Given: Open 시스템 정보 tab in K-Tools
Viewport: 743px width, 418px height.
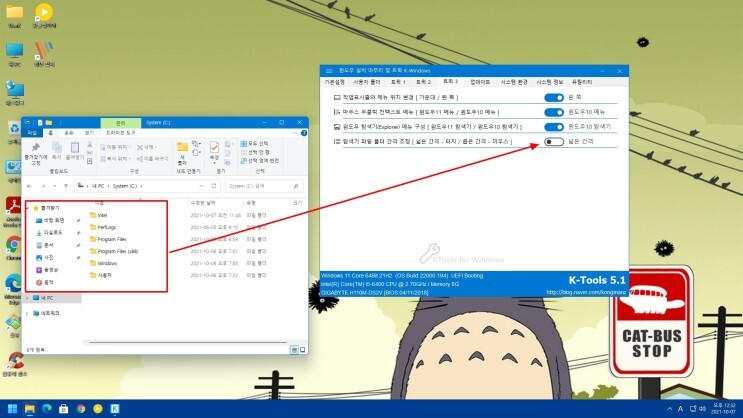Looking at the screenshot, I should pos(550,82).
